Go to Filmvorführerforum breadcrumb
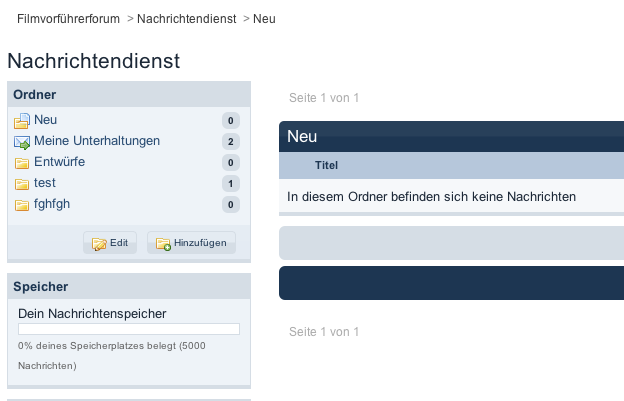The width and height of the screenshot is (624, 401). [68, 19]
